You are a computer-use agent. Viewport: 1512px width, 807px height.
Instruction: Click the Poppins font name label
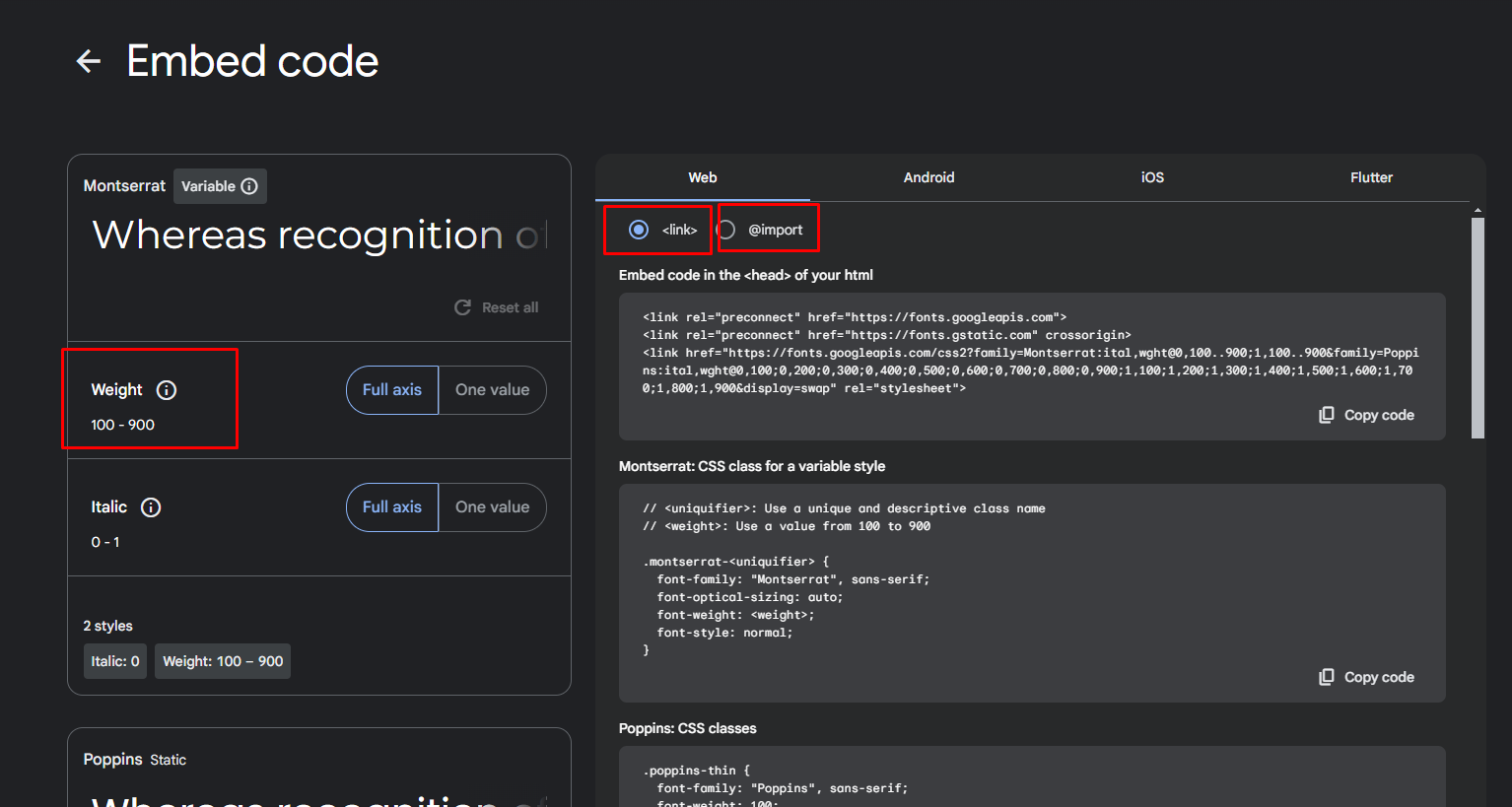point(113,760)
